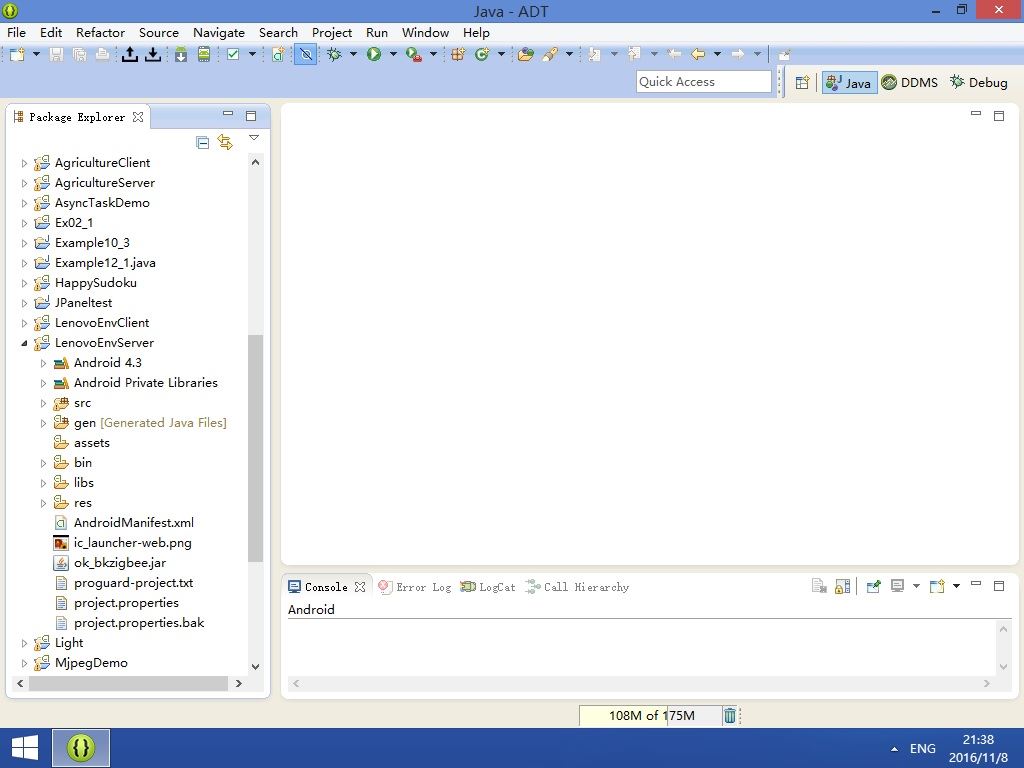Run garbage collector trash icon
This screenshot has height=768, width=1024.
tap(729, 716)
